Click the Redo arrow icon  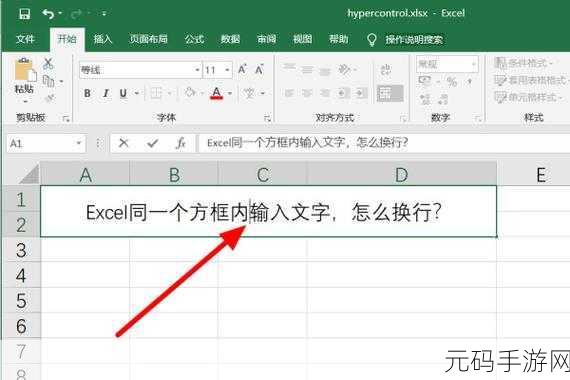click(77, 14)
